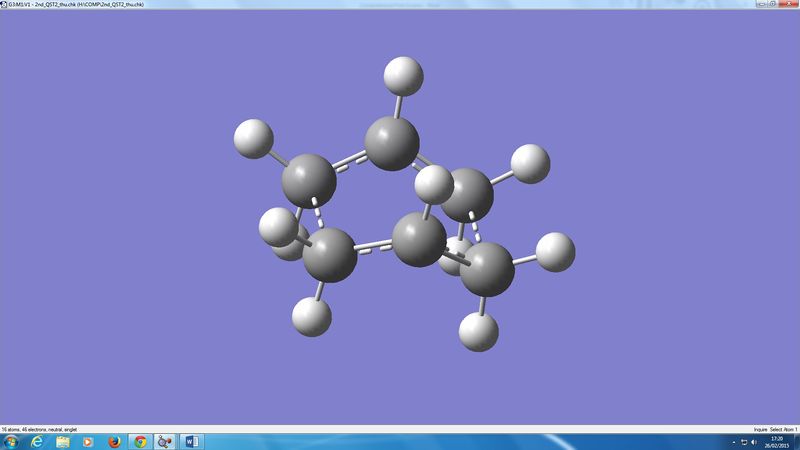This screenshot has height=450, width=800.
Task: Open the volume speaker tray icon
Action: tap(754, 442)
